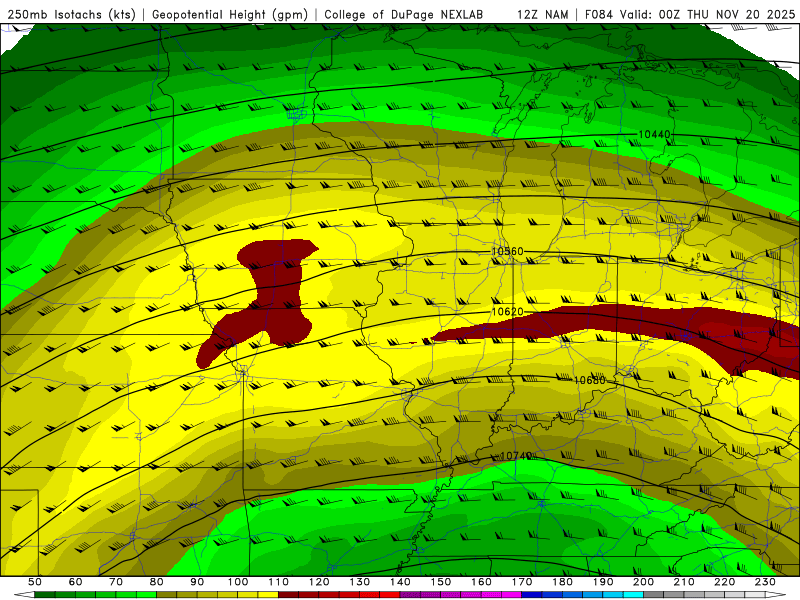
Task: Click the 'College of DuPage NEXLAB' label
Action: click(x=404, y=15)
